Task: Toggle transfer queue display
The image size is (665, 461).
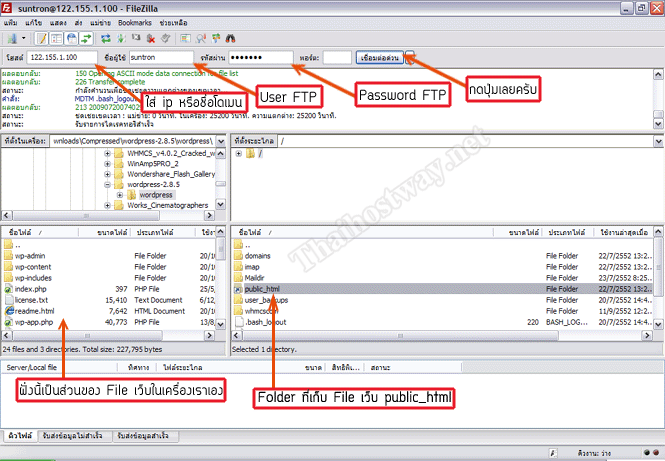Action: point(86,39)
